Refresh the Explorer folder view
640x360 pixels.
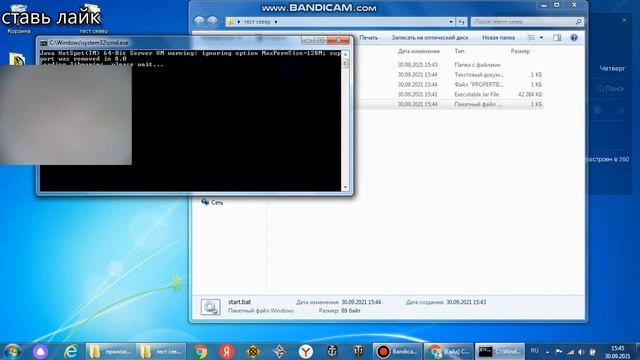(461, 22)
